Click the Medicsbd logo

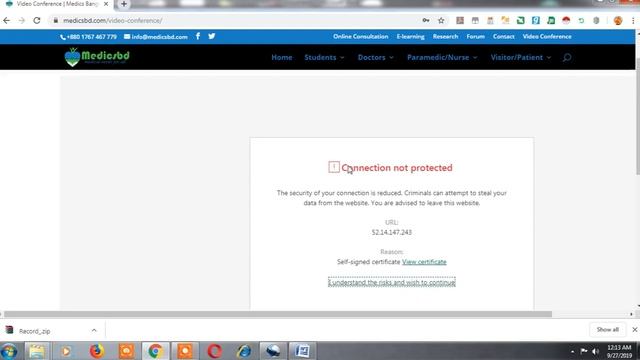click(97, 57)
